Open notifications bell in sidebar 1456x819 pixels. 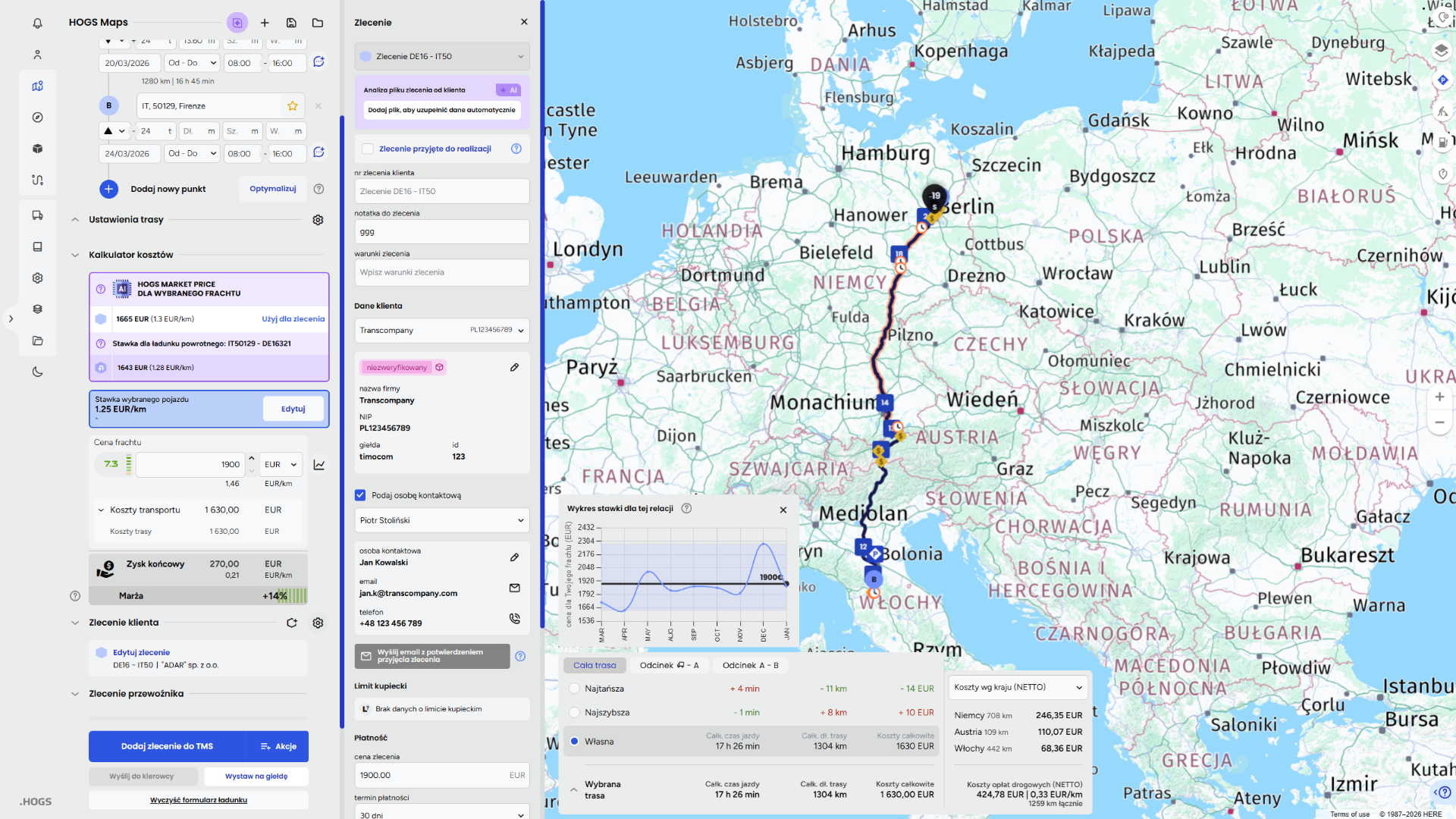click(37, 24)
